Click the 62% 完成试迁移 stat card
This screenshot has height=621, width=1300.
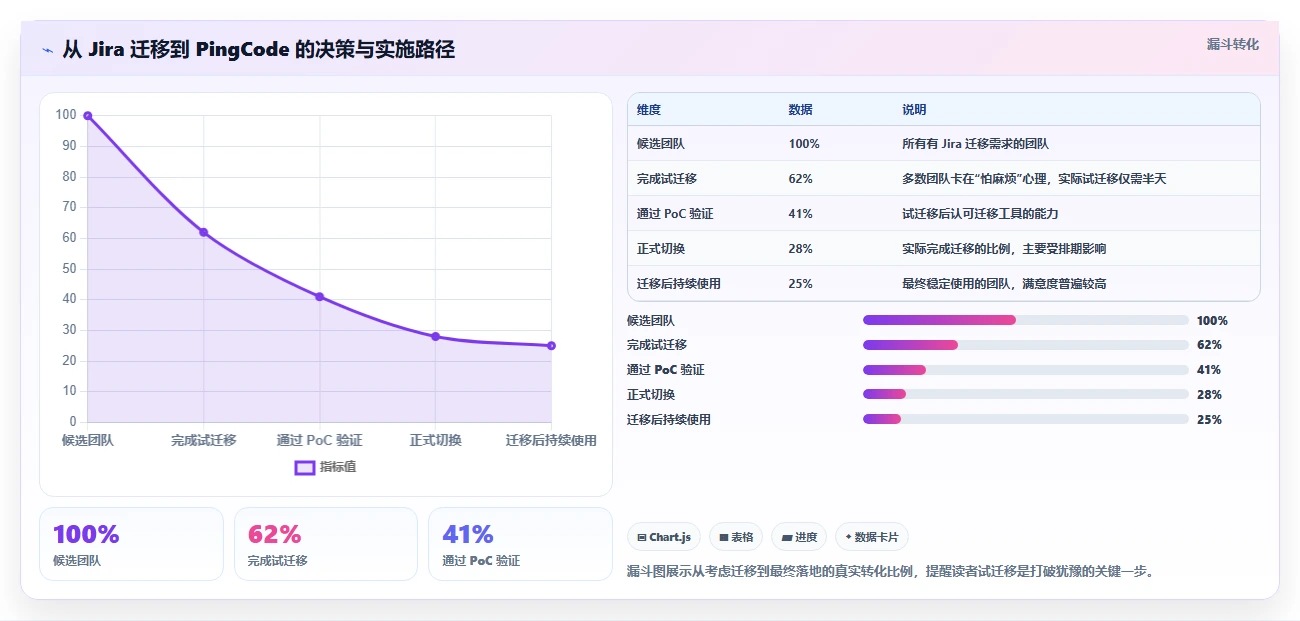pos(326,544)
